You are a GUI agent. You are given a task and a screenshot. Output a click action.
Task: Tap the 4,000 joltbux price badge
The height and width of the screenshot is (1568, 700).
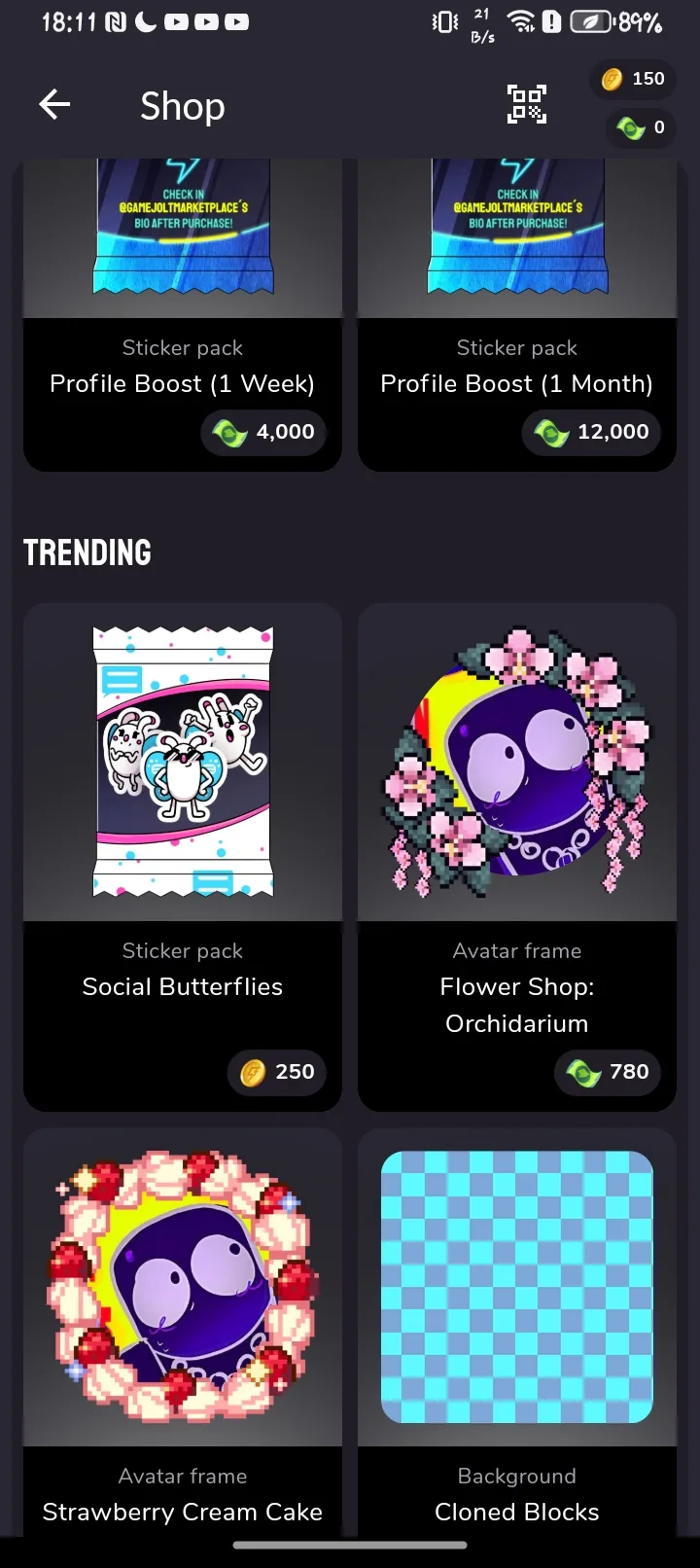[x=264, y=432]
